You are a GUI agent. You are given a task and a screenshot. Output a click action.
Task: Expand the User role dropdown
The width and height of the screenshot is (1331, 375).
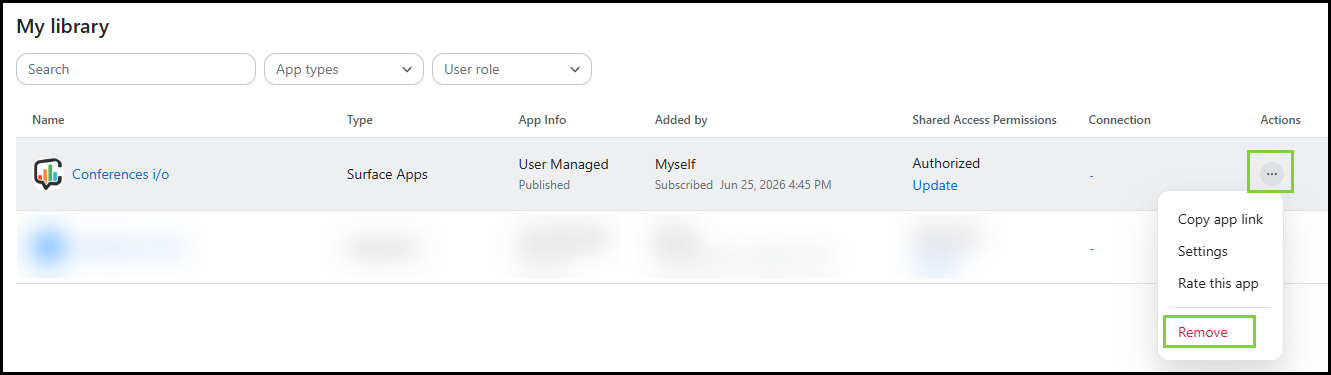512,69
